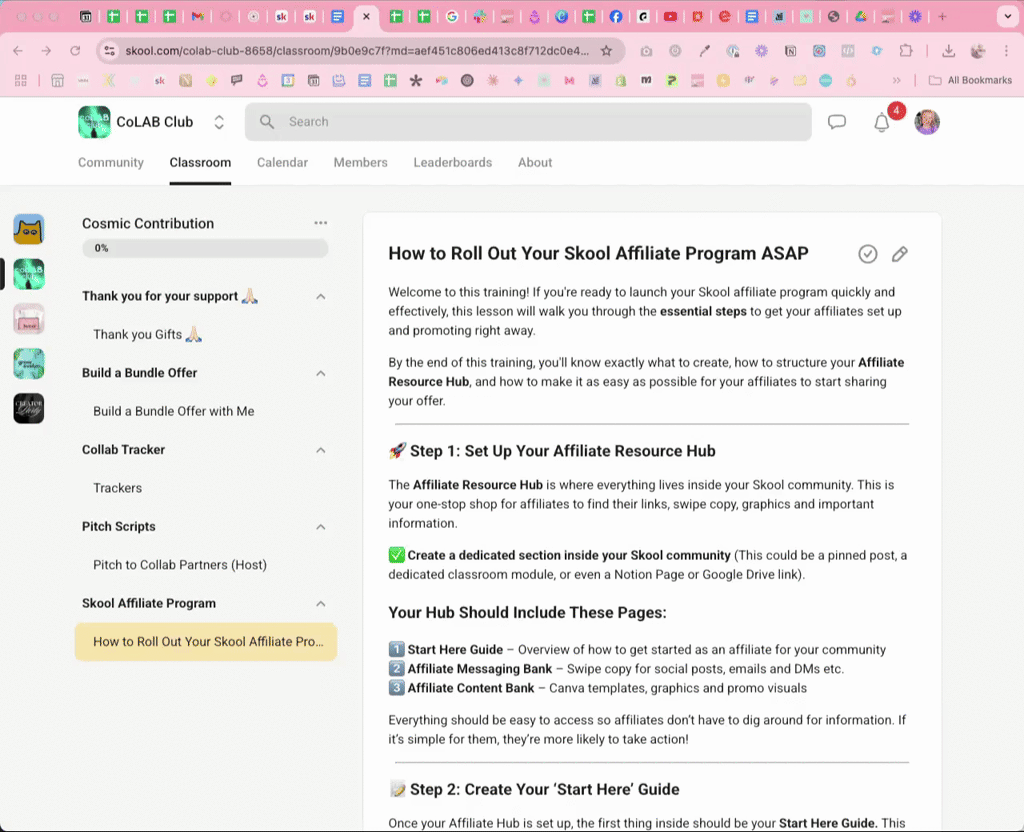Switch to the Google browser tab
The height and width of the screenshot is (832, 1024).
pyautogui.click(x=451, y=17)
